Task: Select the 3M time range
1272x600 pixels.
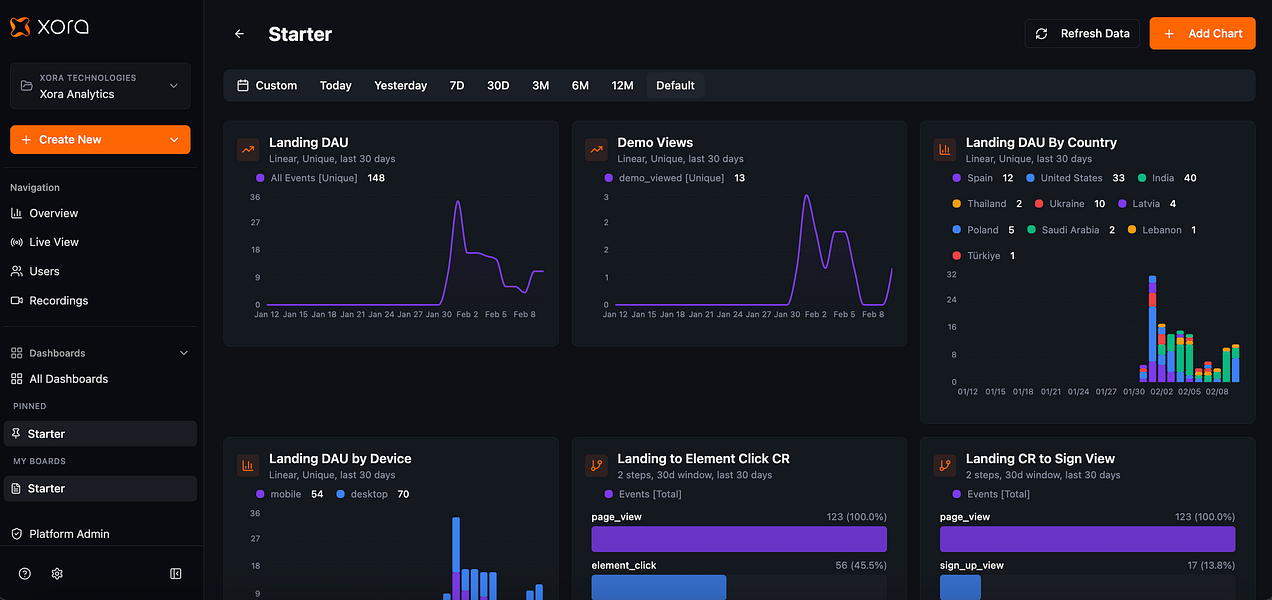Action: (541, 86)
